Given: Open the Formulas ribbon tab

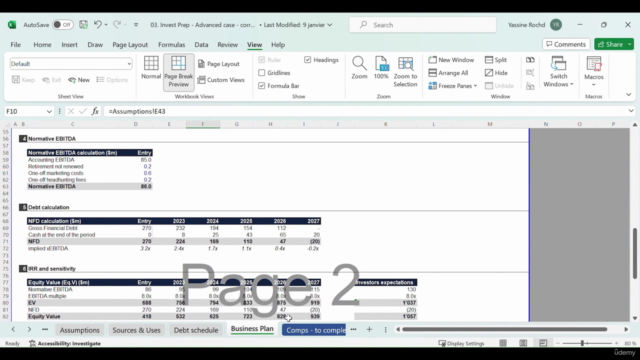Looking at the screenshot, I should click(x=171, y=44).
